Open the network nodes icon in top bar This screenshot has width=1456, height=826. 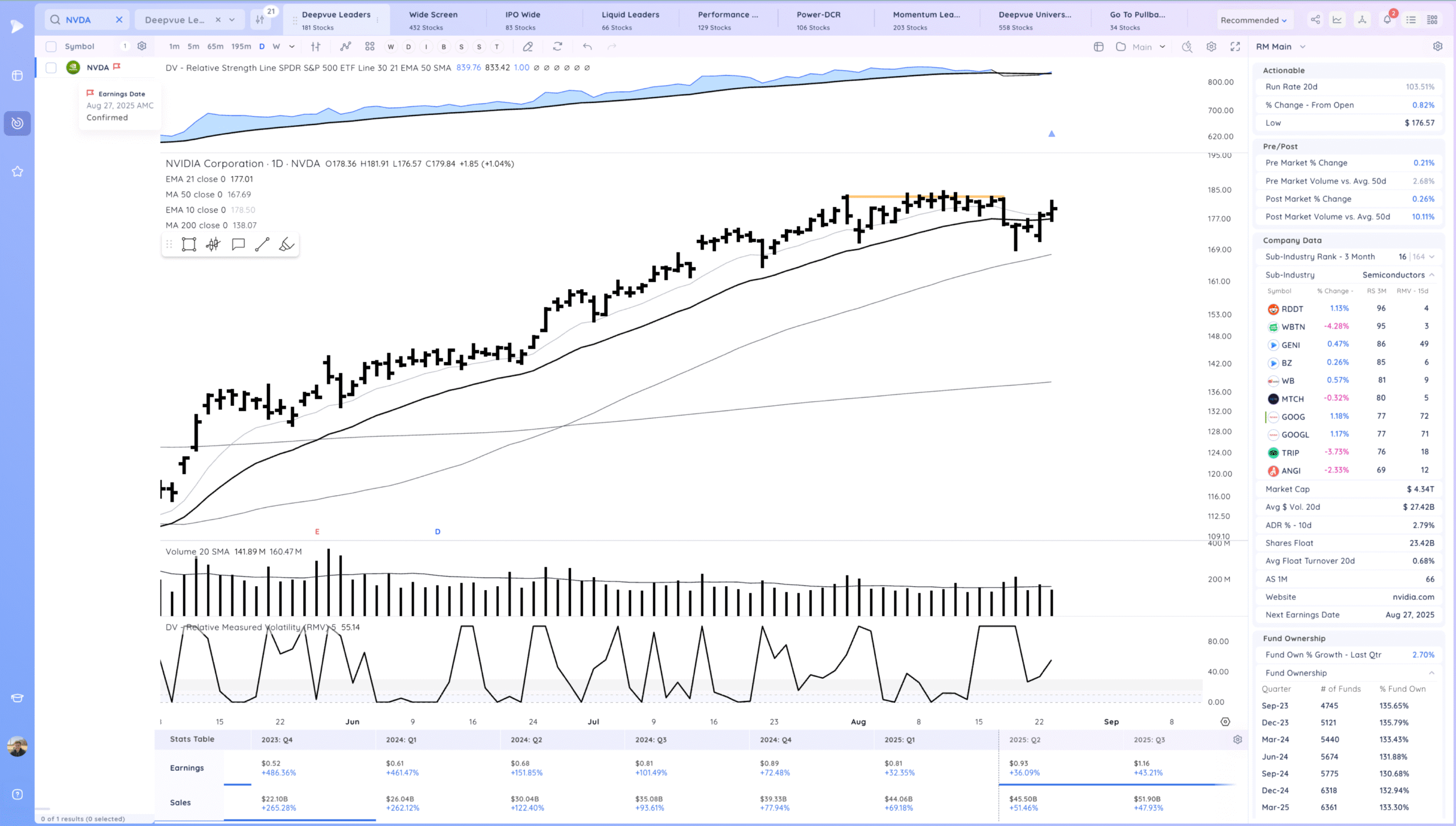point(1362,20)
